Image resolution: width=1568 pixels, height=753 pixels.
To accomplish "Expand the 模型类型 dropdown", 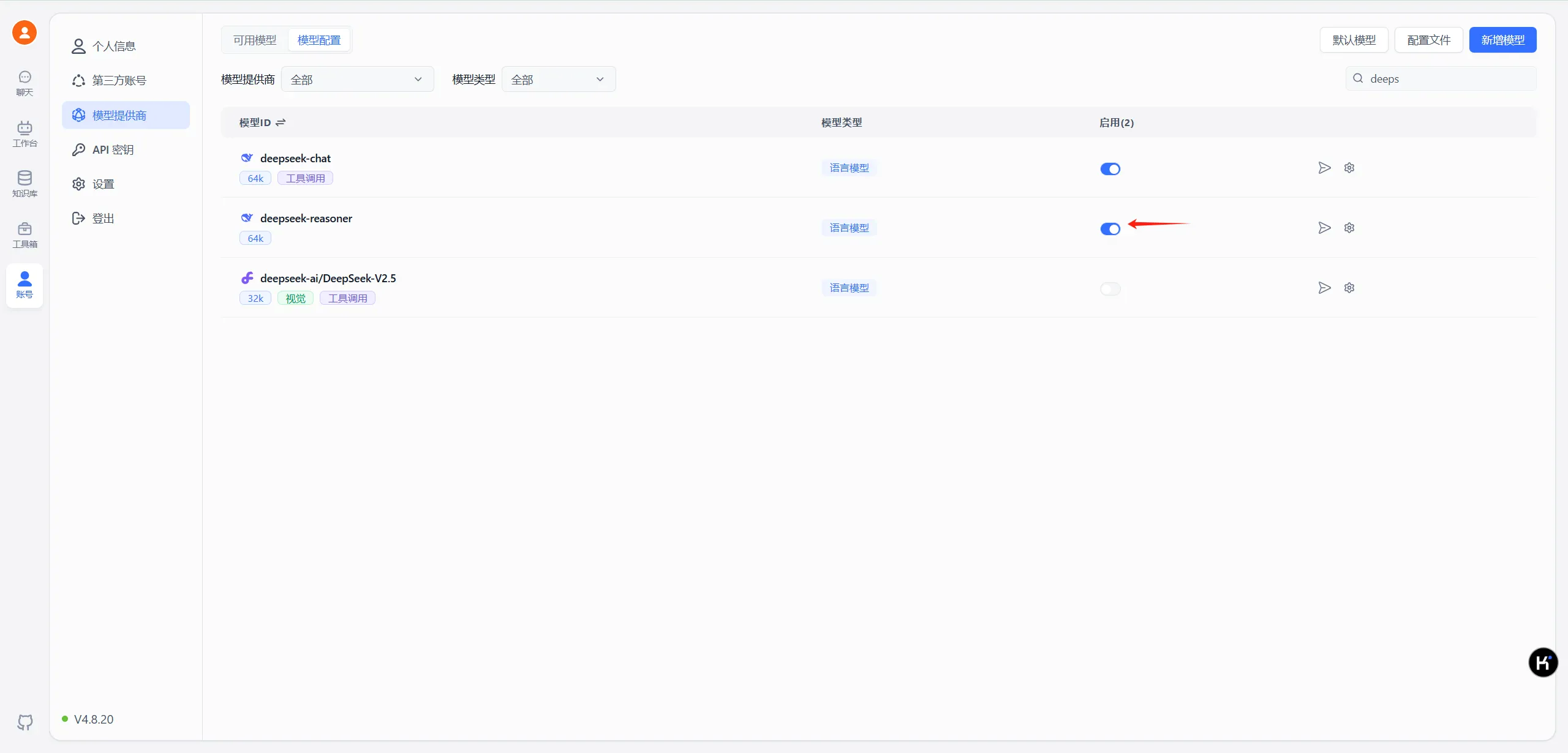I will pos(559,79).
